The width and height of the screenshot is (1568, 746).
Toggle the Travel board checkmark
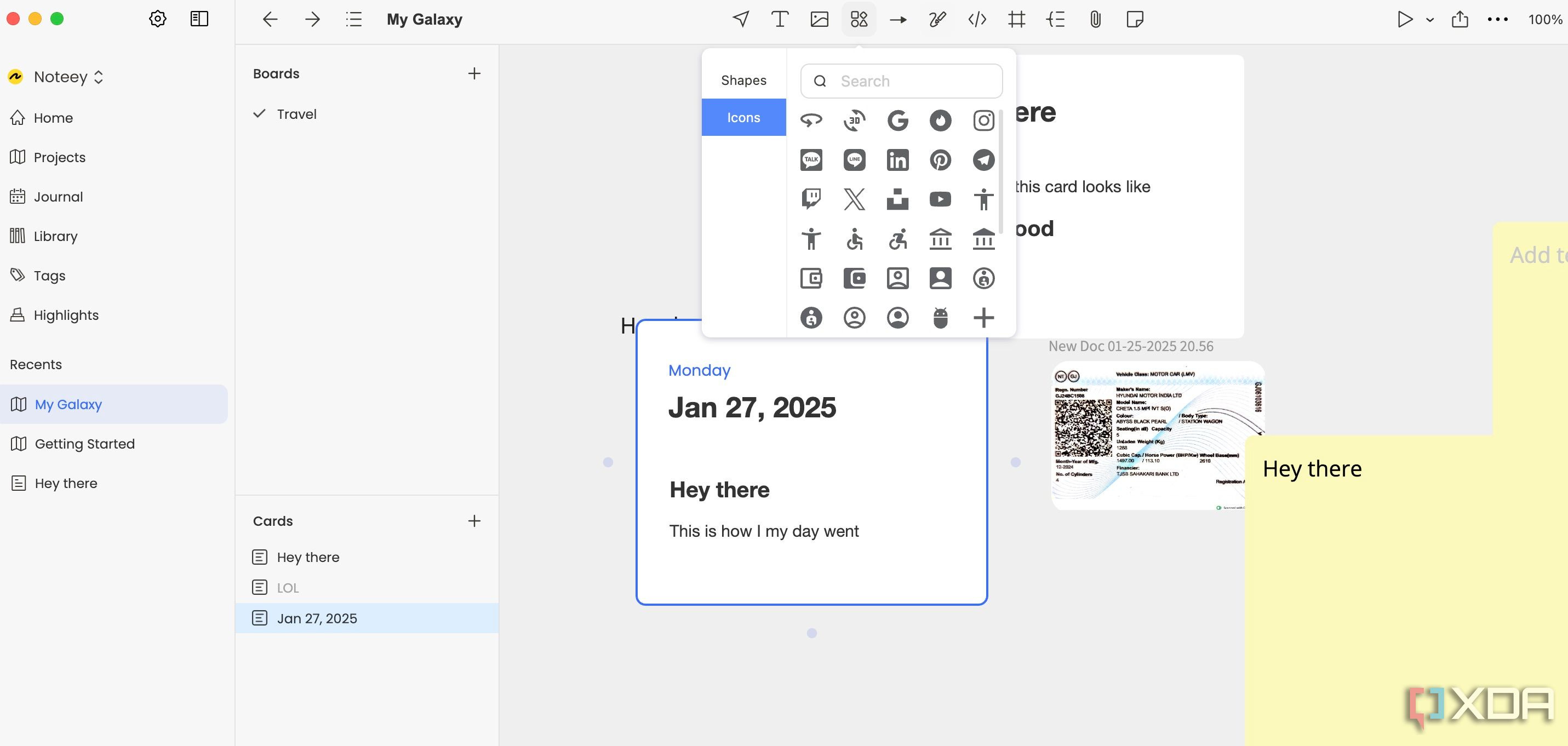coord(259,114)
